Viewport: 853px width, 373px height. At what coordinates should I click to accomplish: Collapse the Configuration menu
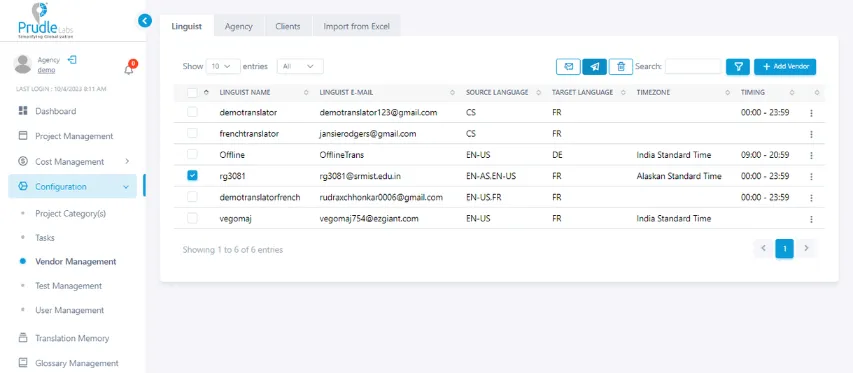click(72, 186)
